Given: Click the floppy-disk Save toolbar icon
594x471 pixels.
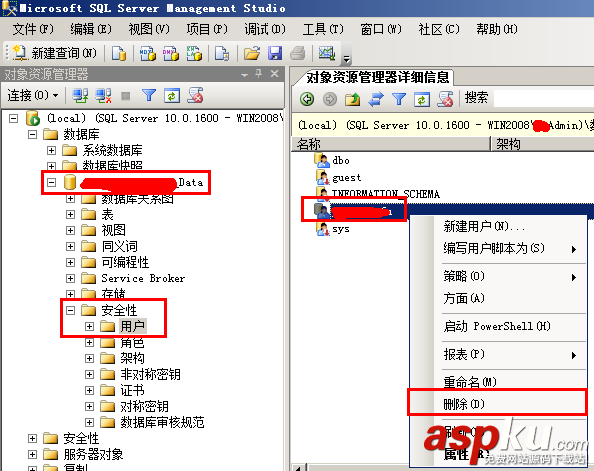Looking at the screenshot, I should (x=275, y=53).
